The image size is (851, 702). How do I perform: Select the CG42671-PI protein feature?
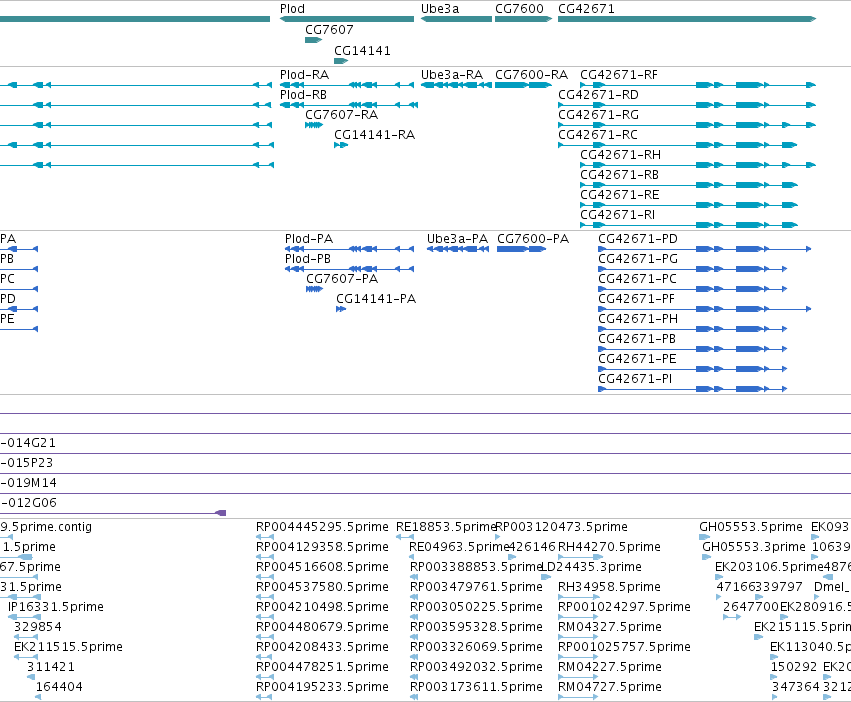click(693, 389)
